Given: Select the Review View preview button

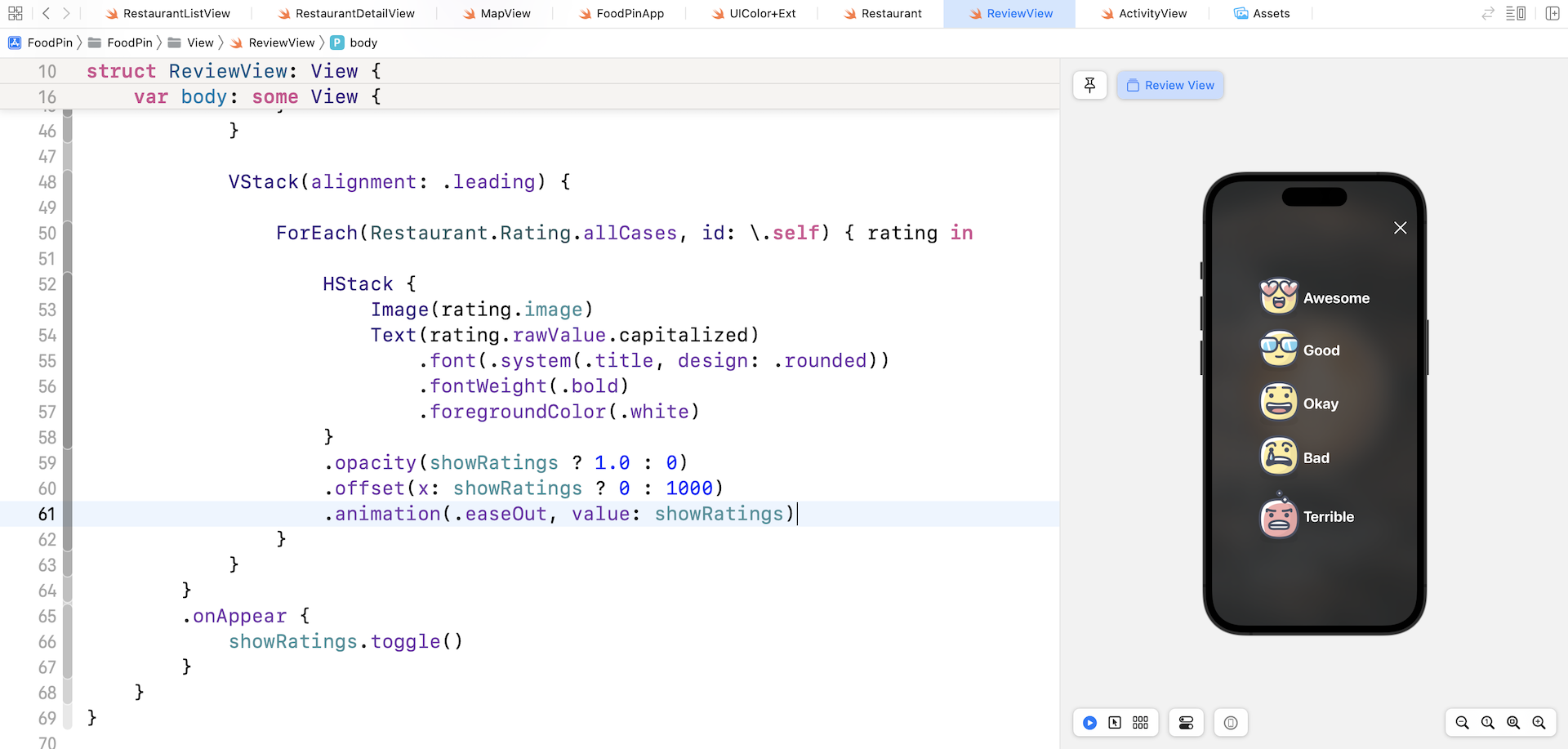Looking at the screenshot, I should (x=1170, y=85).
